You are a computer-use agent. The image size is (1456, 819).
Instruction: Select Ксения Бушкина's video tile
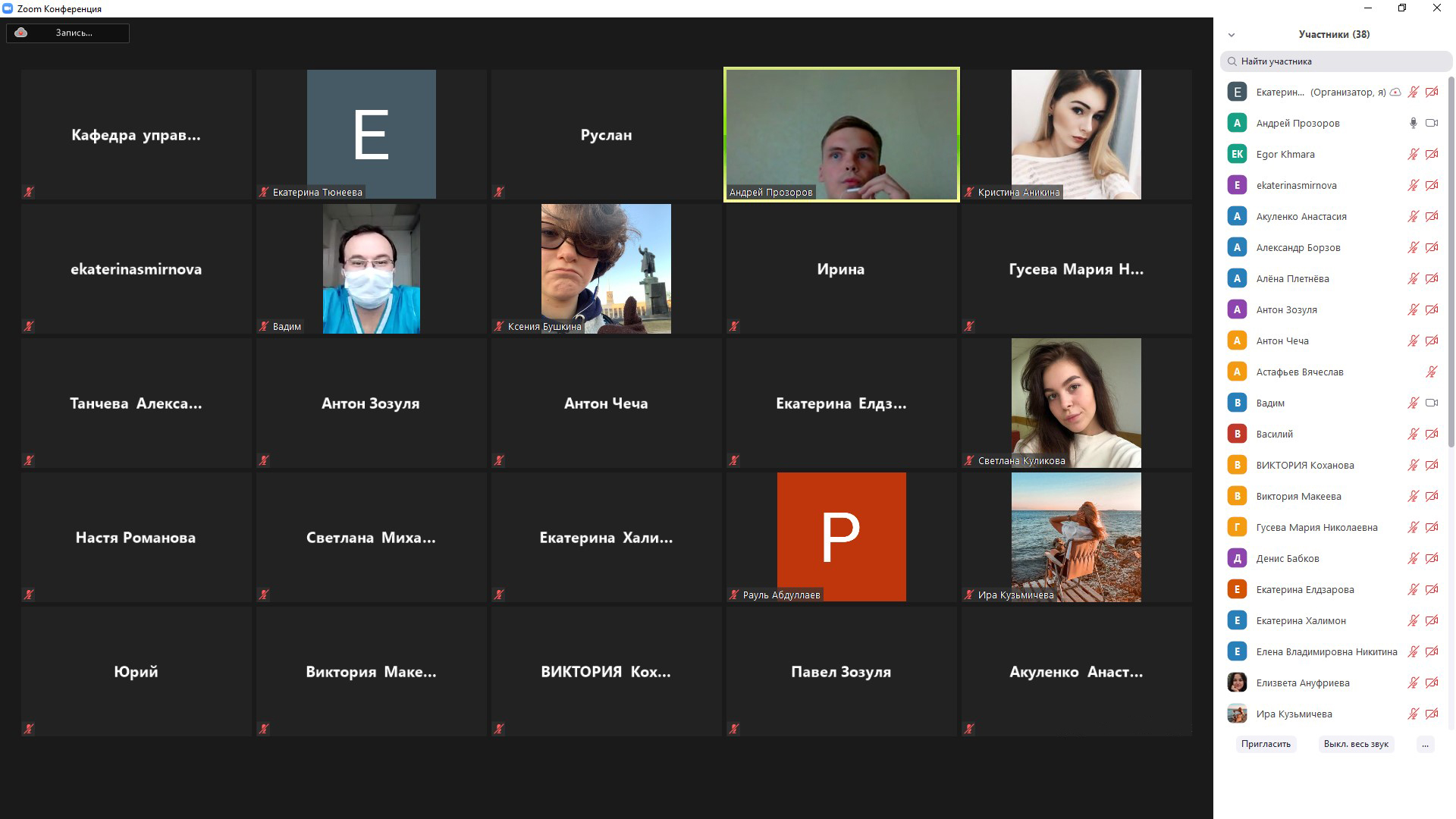click(x=606, y=268)
